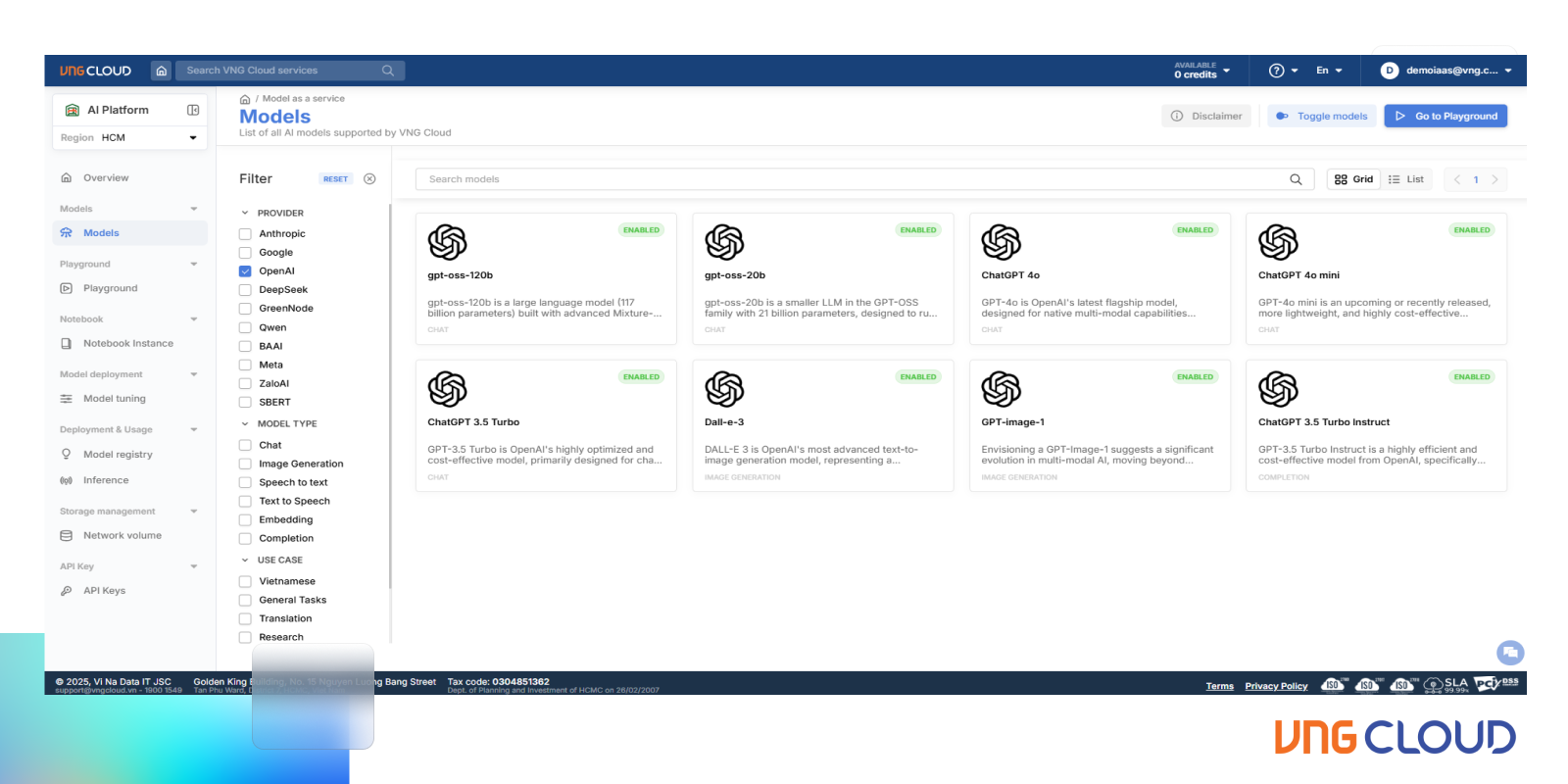1568x784 pixels.
Task: Click the OpenAI logo on the Dall-e-3 card
Action: pos(724,389)
